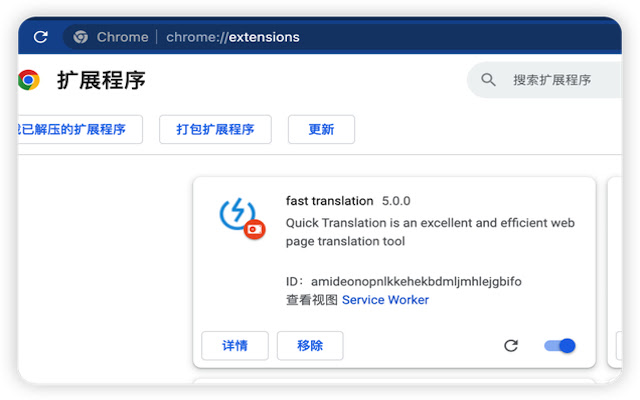Reload the page with the browser refresh icon
The height and width of the screenshot is (400, 640).
(x=40, y=37)
